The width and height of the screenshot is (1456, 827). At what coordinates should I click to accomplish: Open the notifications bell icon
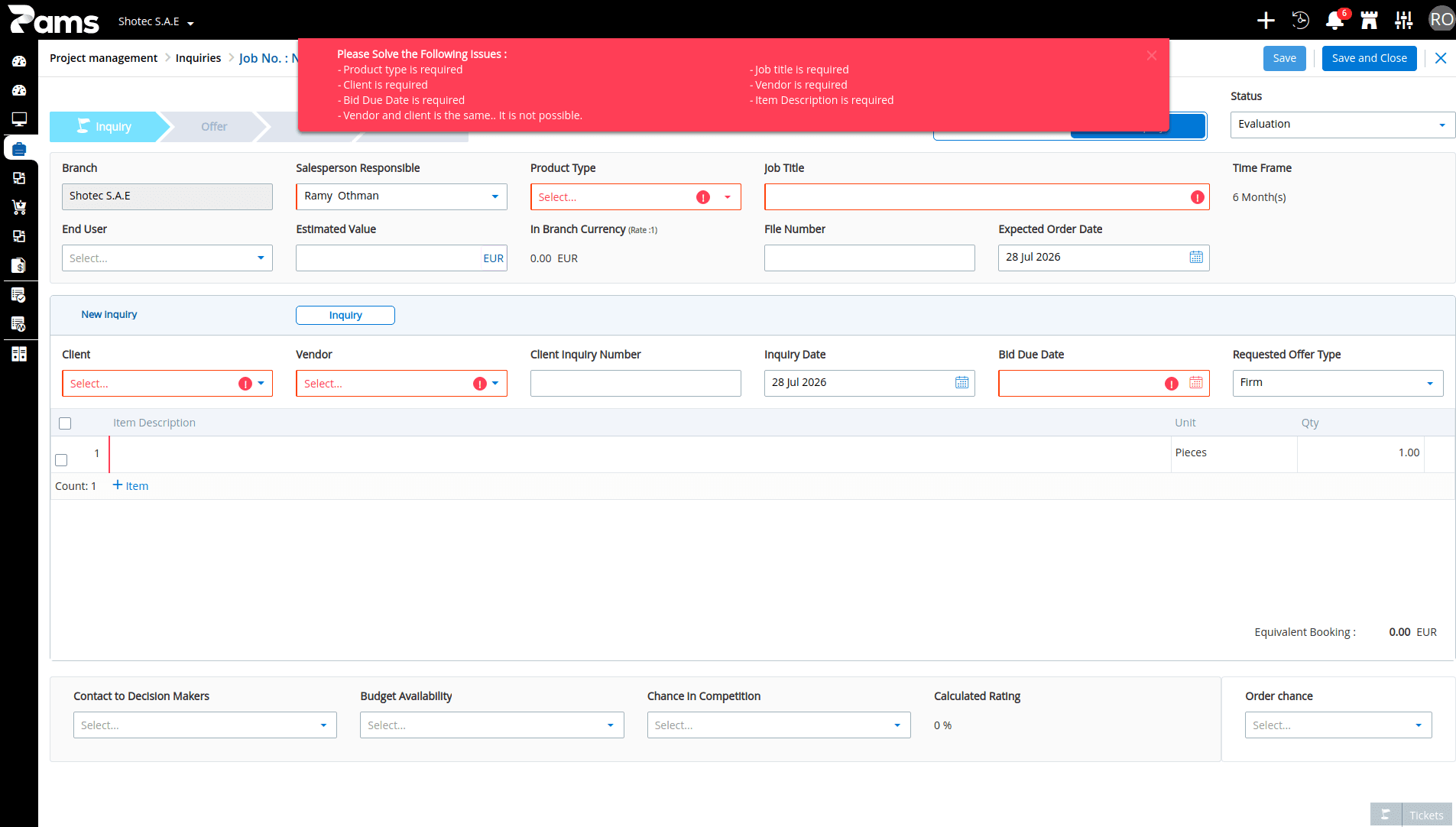pos(1334,21)
